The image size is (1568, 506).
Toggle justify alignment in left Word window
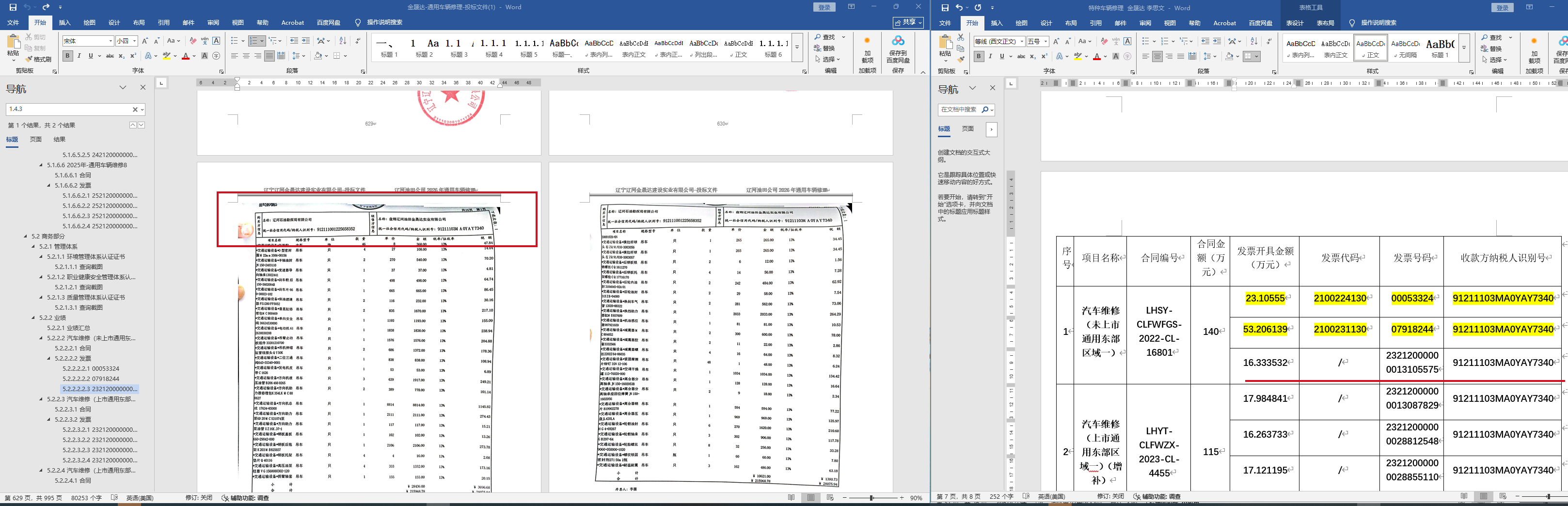coord(269,56)
